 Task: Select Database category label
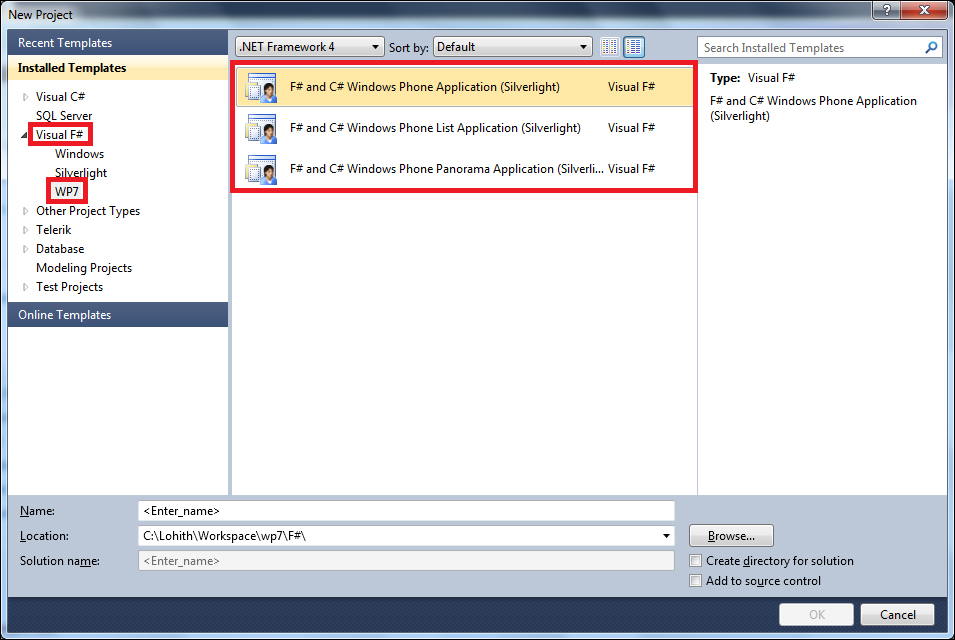[x=60, y=248]
